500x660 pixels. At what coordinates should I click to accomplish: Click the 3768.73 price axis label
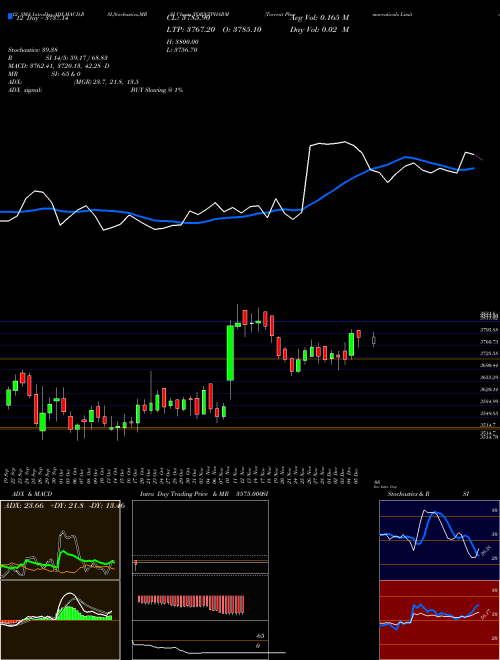[489, 342]
